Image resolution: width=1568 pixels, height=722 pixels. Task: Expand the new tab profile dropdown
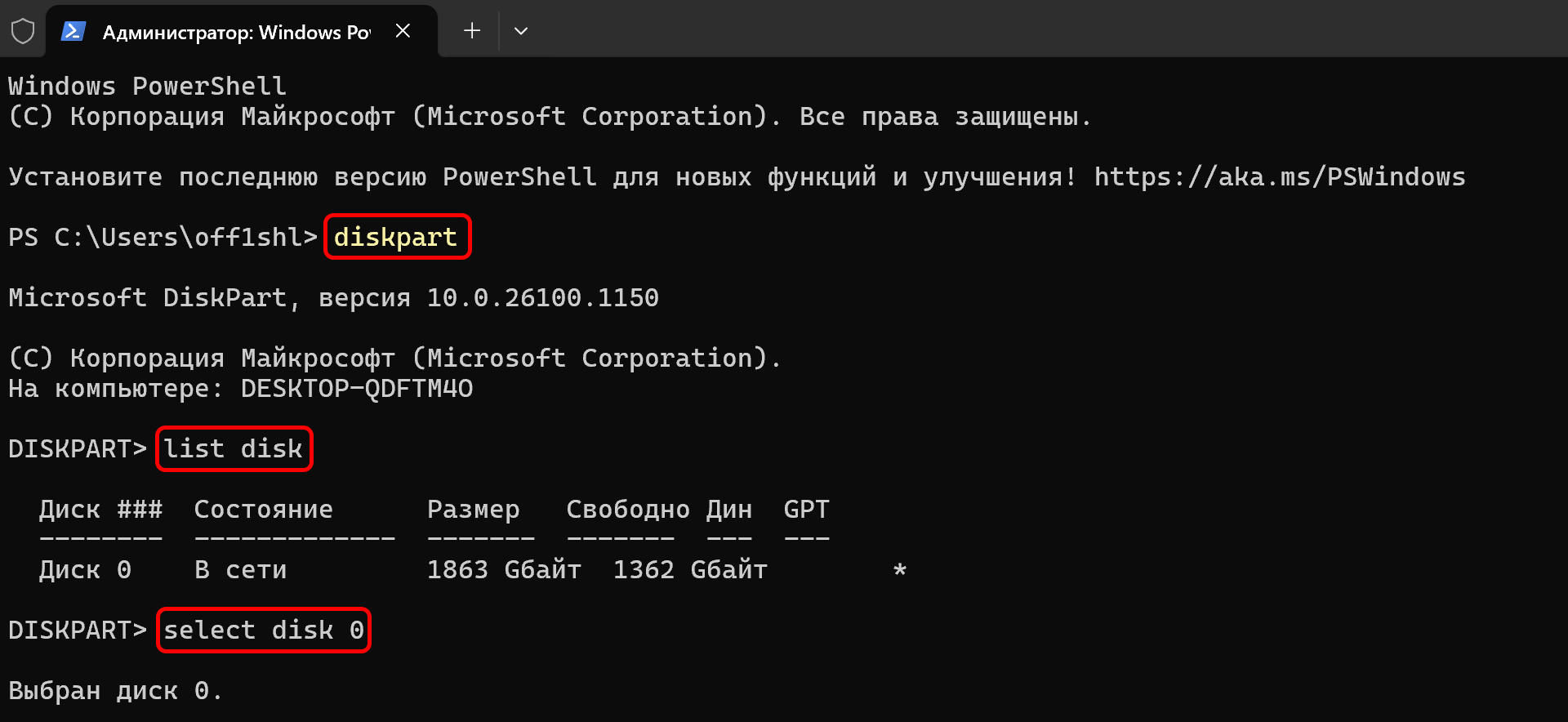pos(521,31)
